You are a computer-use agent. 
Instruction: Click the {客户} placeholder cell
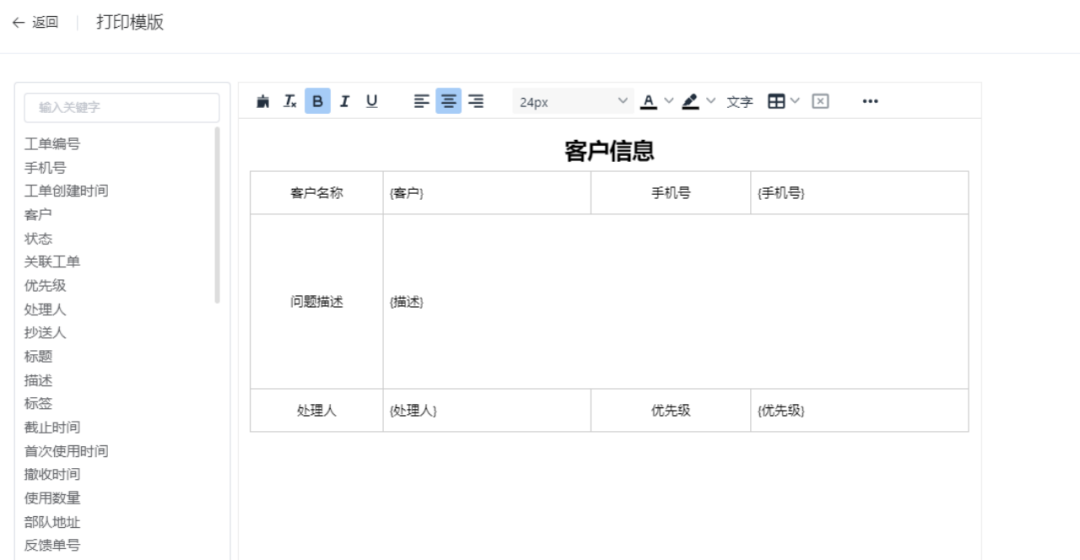(x=487, y=193)
